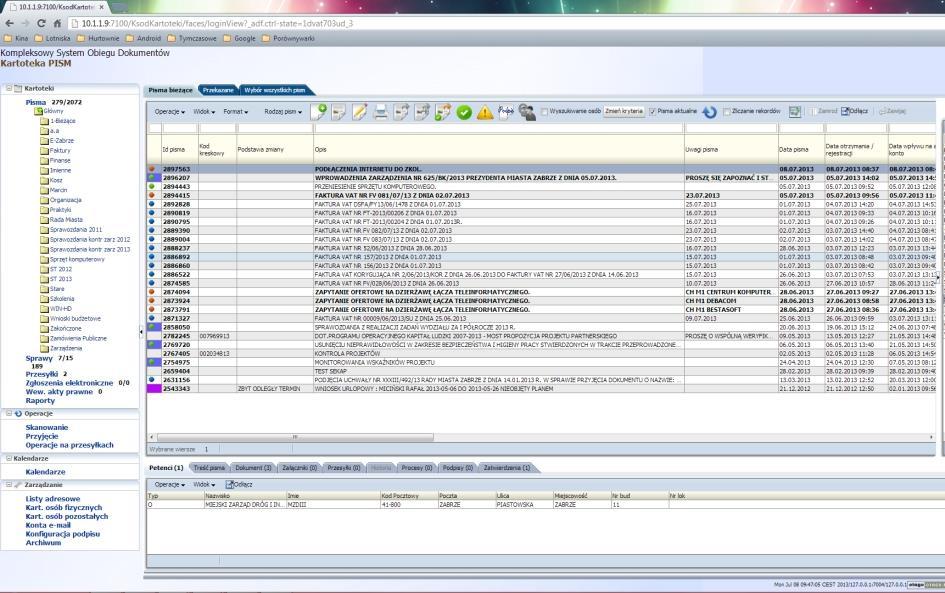The width and height of the screenshot is (945, 593).
Task: Click the printer icon in the toolbar
Action: (x=380, y=111)
